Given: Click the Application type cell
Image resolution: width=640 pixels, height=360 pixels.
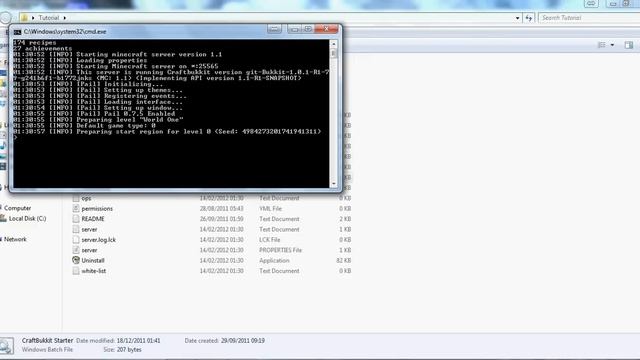Looking at the screenshot, I should click(274, 260).
